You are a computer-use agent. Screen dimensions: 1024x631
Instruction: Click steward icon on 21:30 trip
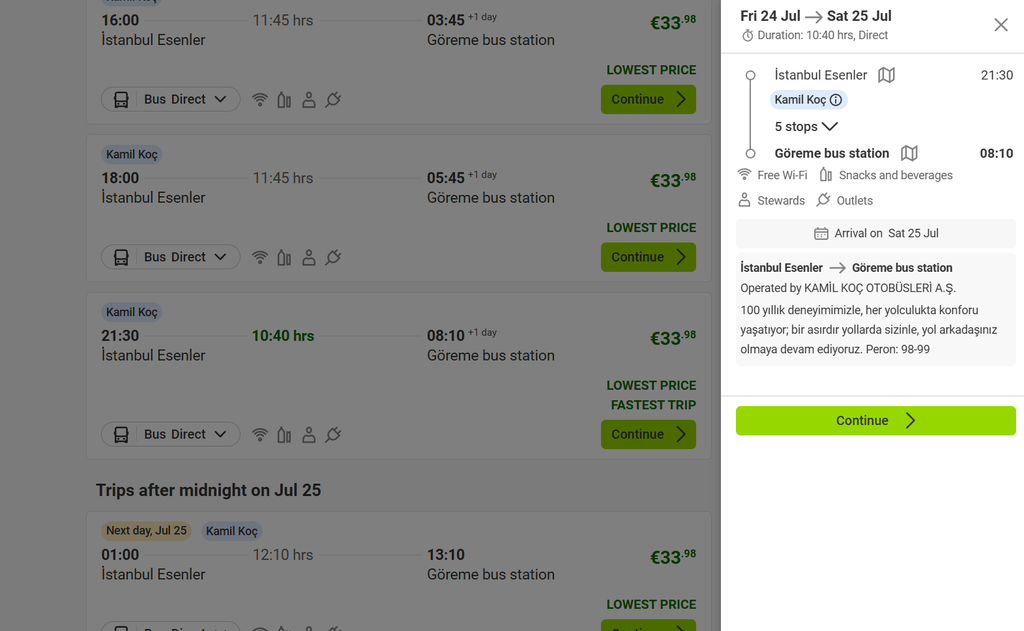tap(309, 434)
